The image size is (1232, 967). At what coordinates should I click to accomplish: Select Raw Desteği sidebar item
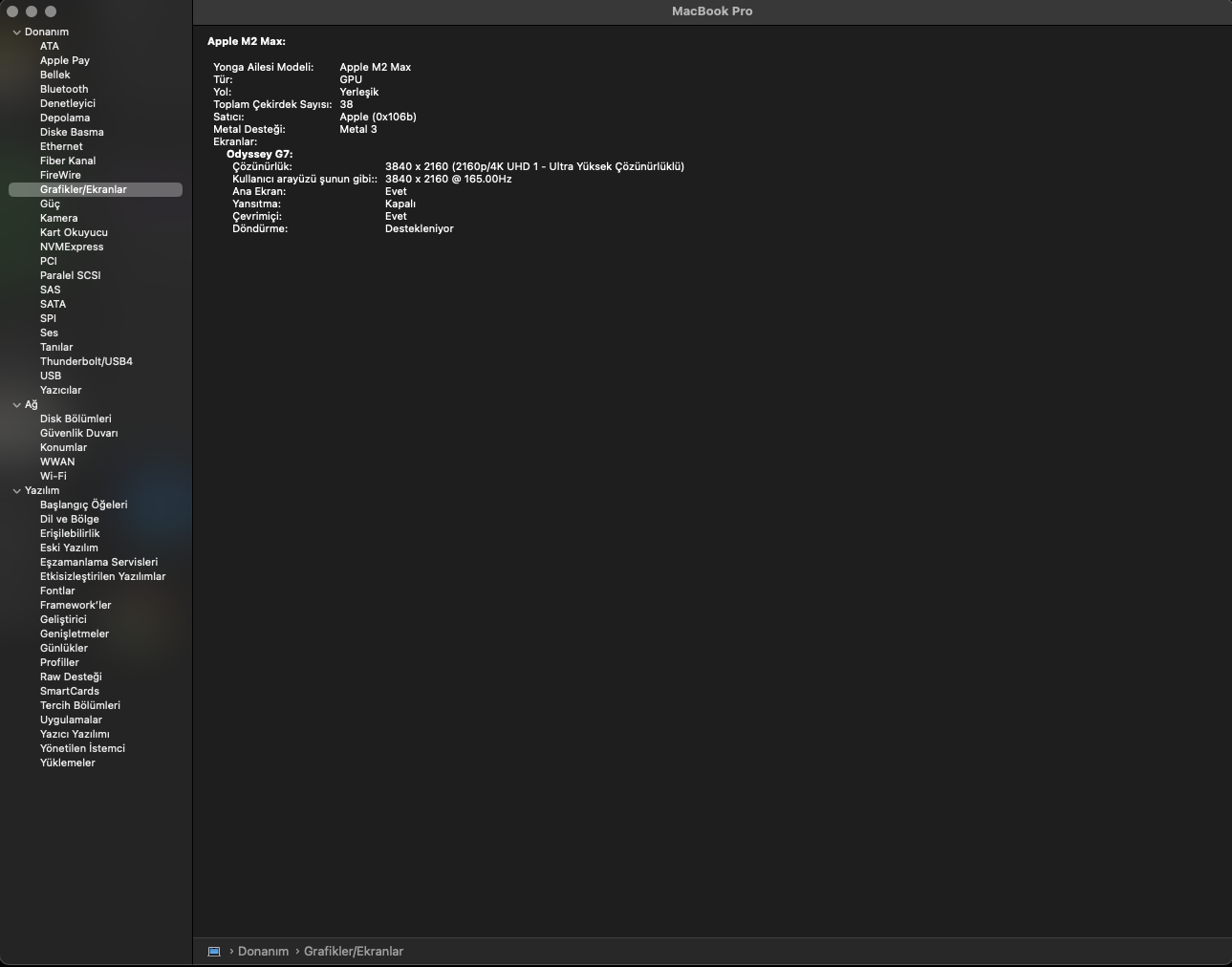[71, 677]
